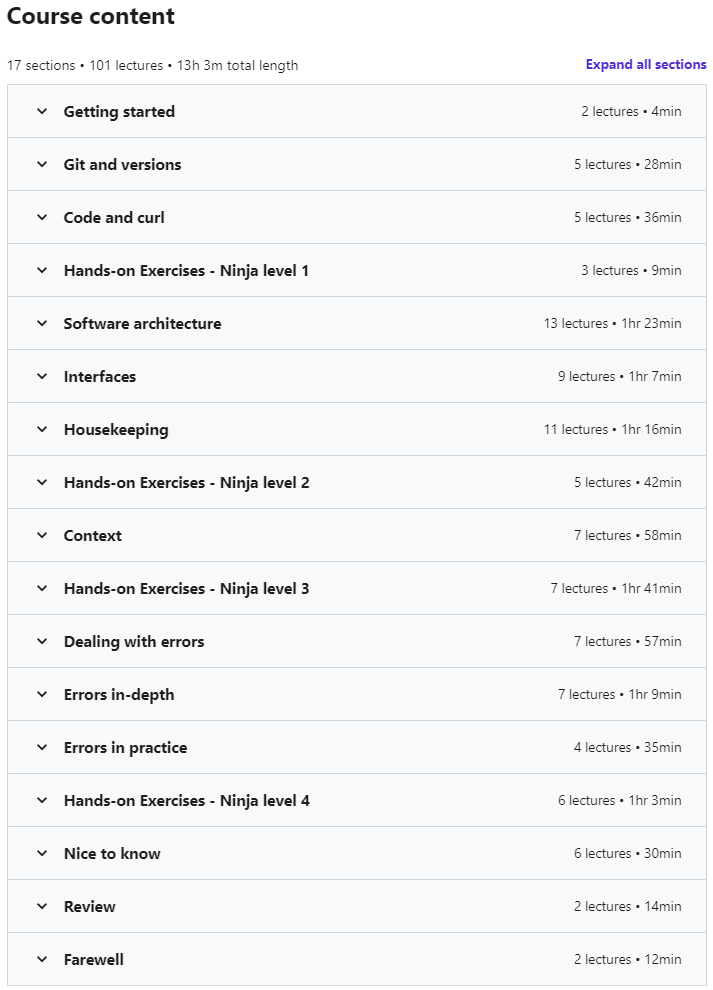Expand the Nice to know chevron
The width and height of the screenshot is (713, 990).
pyautogui.click(x=42, y=854)
